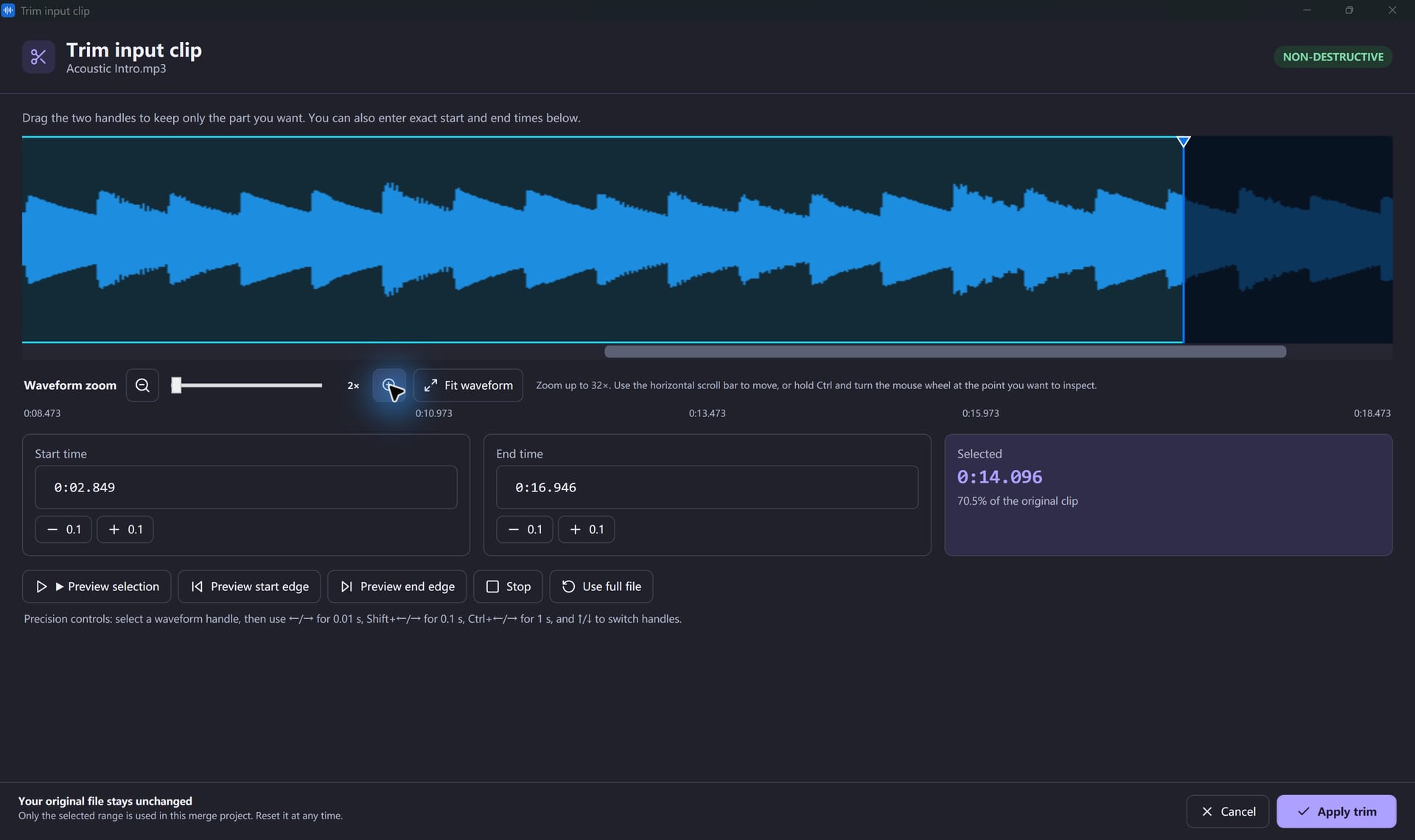Click the waveform zoom slider thumb
Image resolution: width=1415 pixels, height=840 pixels.
[x=176, y=385]
